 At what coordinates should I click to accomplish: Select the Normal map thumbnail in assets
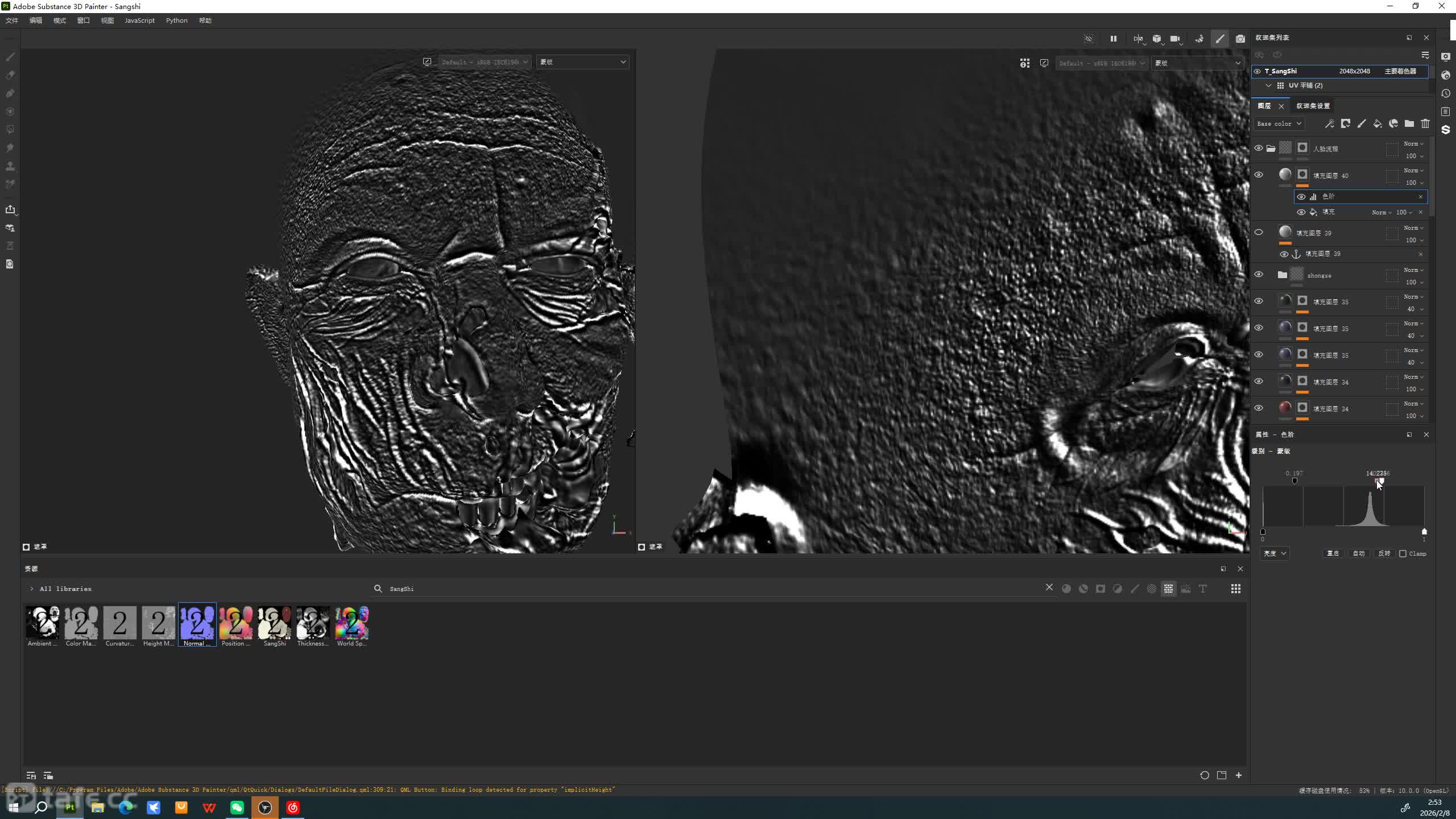197,624
